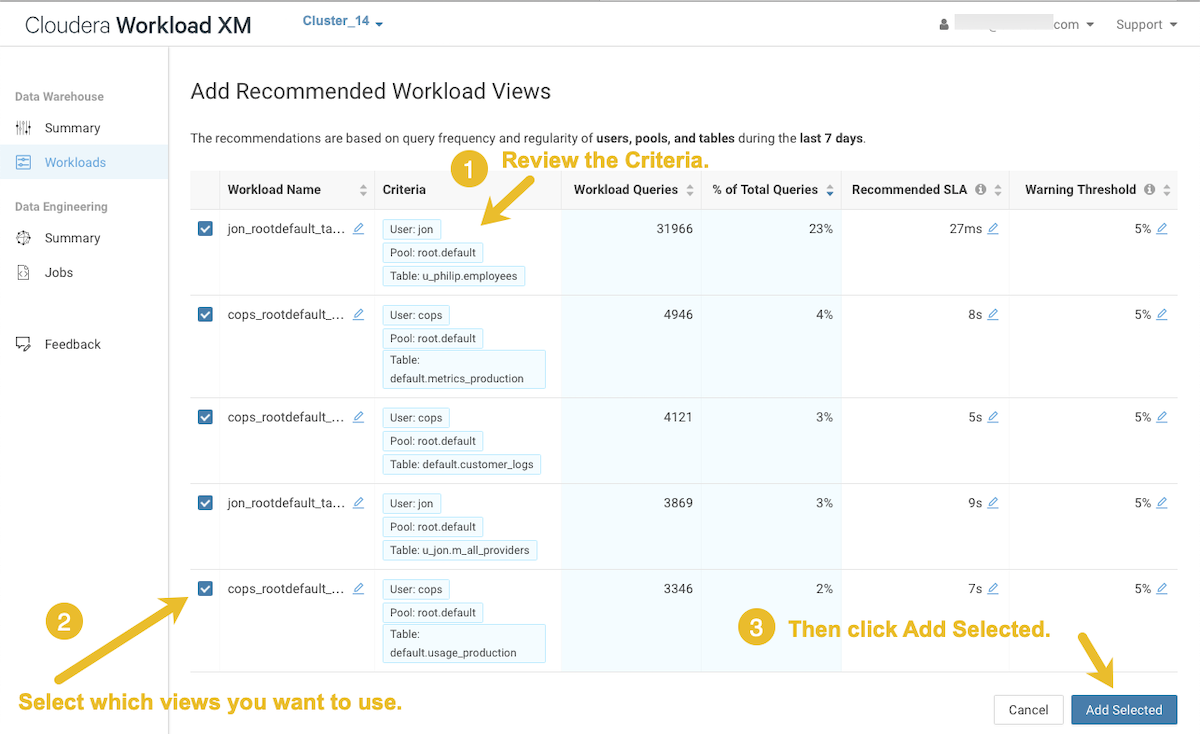
Task: Edit the first jon_rootdefault workload name
Action: pyautogui.click(x=358, y=229)
